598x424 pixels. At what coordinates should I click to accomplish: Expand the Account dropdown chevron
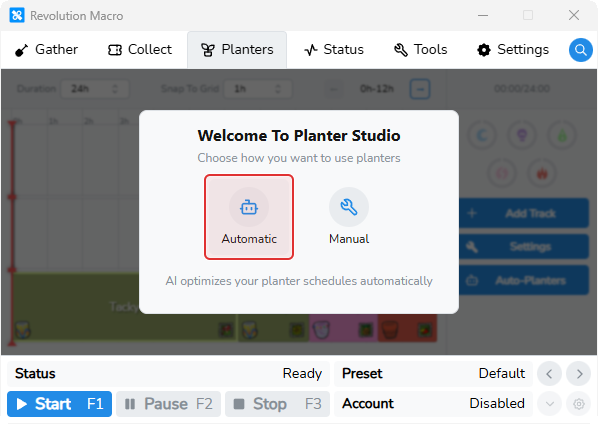click(549, 403)
